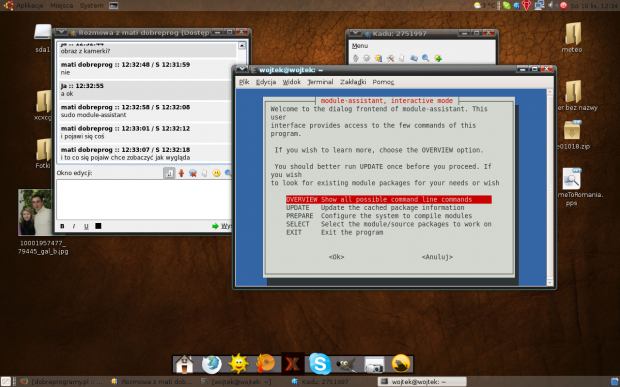Screen dimensions: 620x387
Task: Click the terminal window vertical scrollbar
Action: 550,187
